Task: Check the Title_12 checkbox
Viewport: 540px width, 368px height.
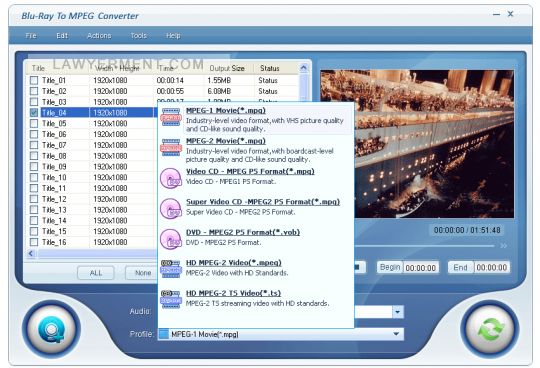Action: pos(34,199)
